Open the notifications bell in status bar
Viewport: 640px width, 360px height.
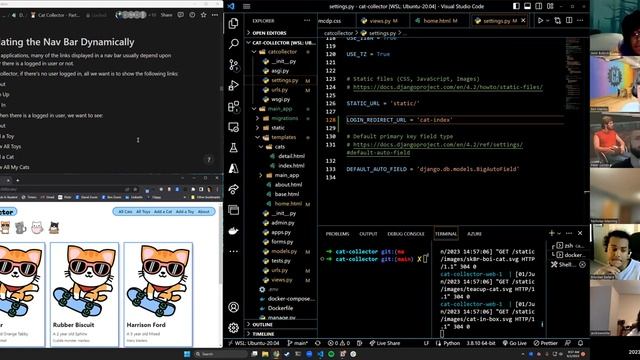point(580,343)
